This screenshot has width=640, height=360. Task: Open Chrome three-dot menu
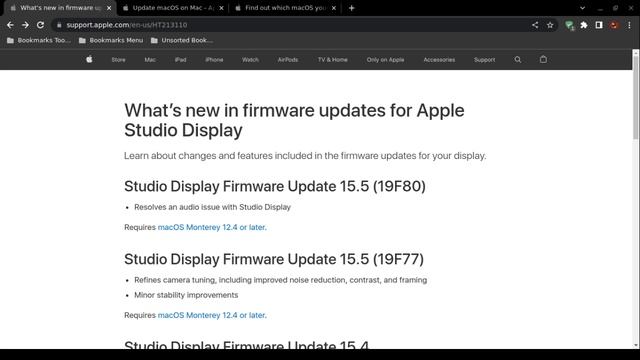tap(629, 25)
